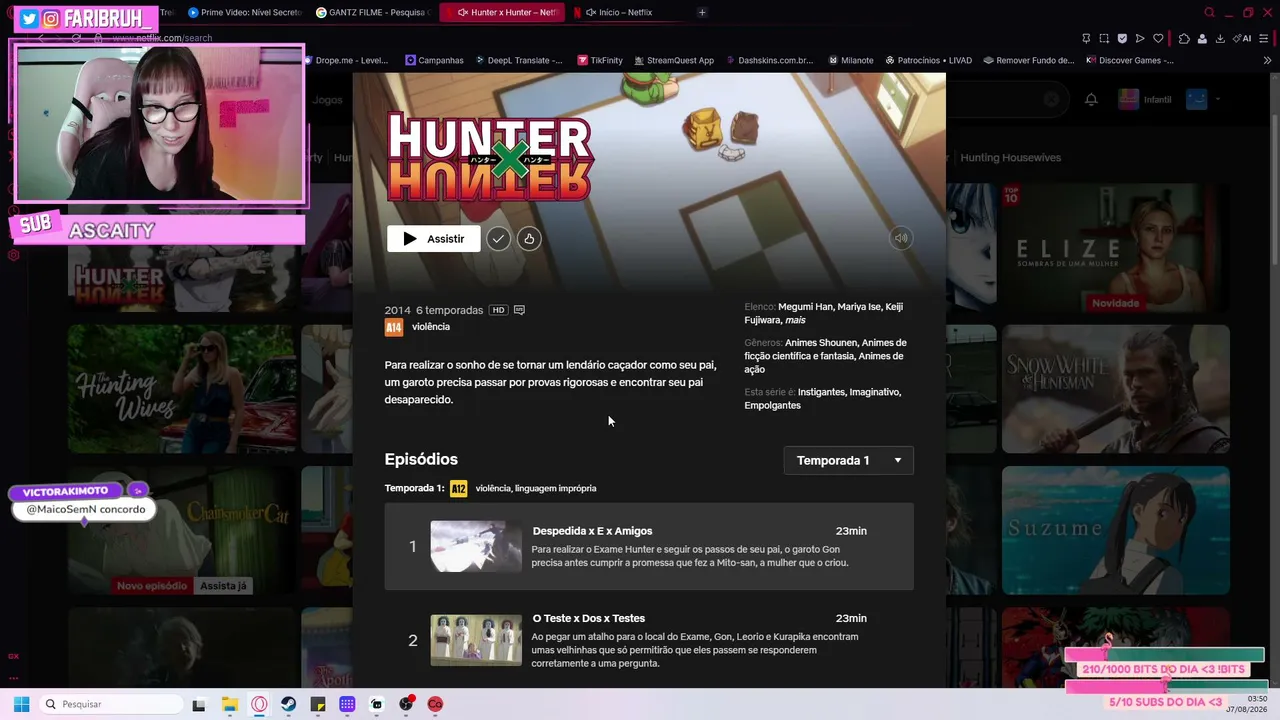
Task: Rate Hunter x Hunter with thumbs-up icon
Action: [x=529, y=239]
